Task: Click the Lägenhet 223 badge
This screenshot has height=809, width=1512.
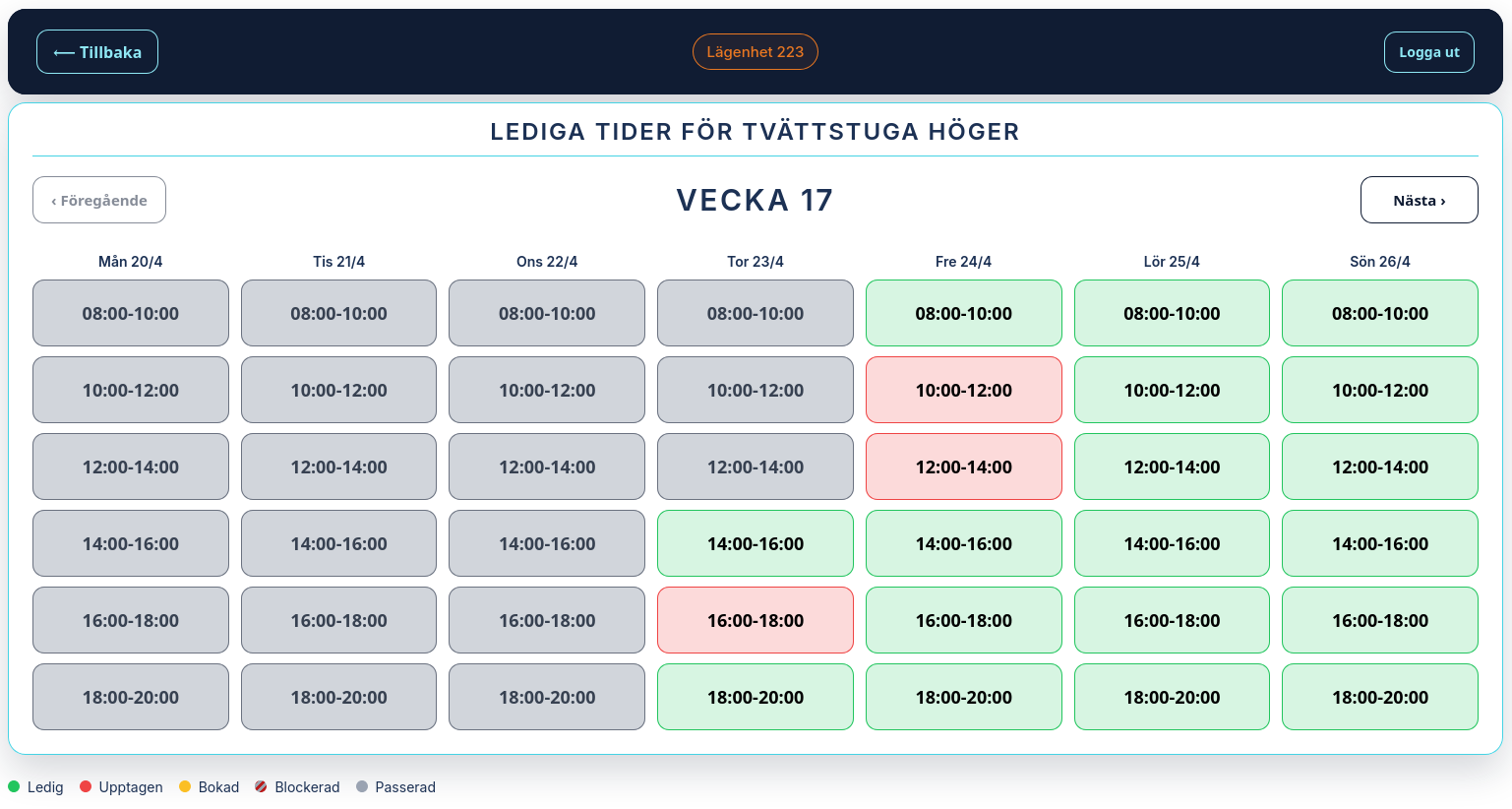Action: point(755,52)
